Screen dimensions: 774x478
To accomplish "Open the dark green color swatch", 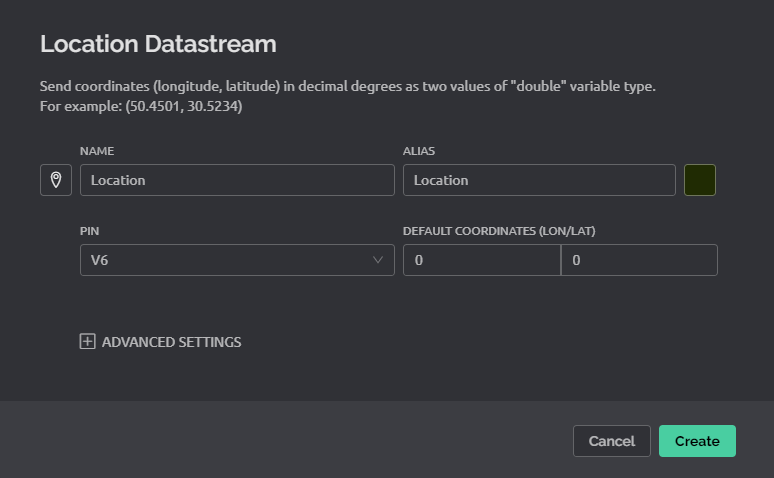I will 699,180.
